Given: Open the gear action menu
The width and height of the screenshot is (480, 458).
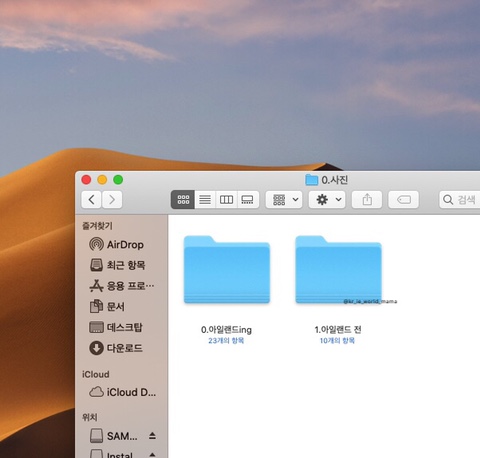Looking at the screenshot, I should [x=327, y=200].
